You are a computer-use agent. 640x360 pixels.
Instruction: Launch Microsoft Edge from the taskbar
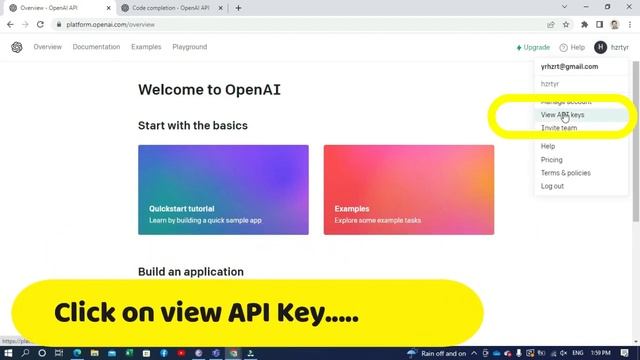point(77,353)
